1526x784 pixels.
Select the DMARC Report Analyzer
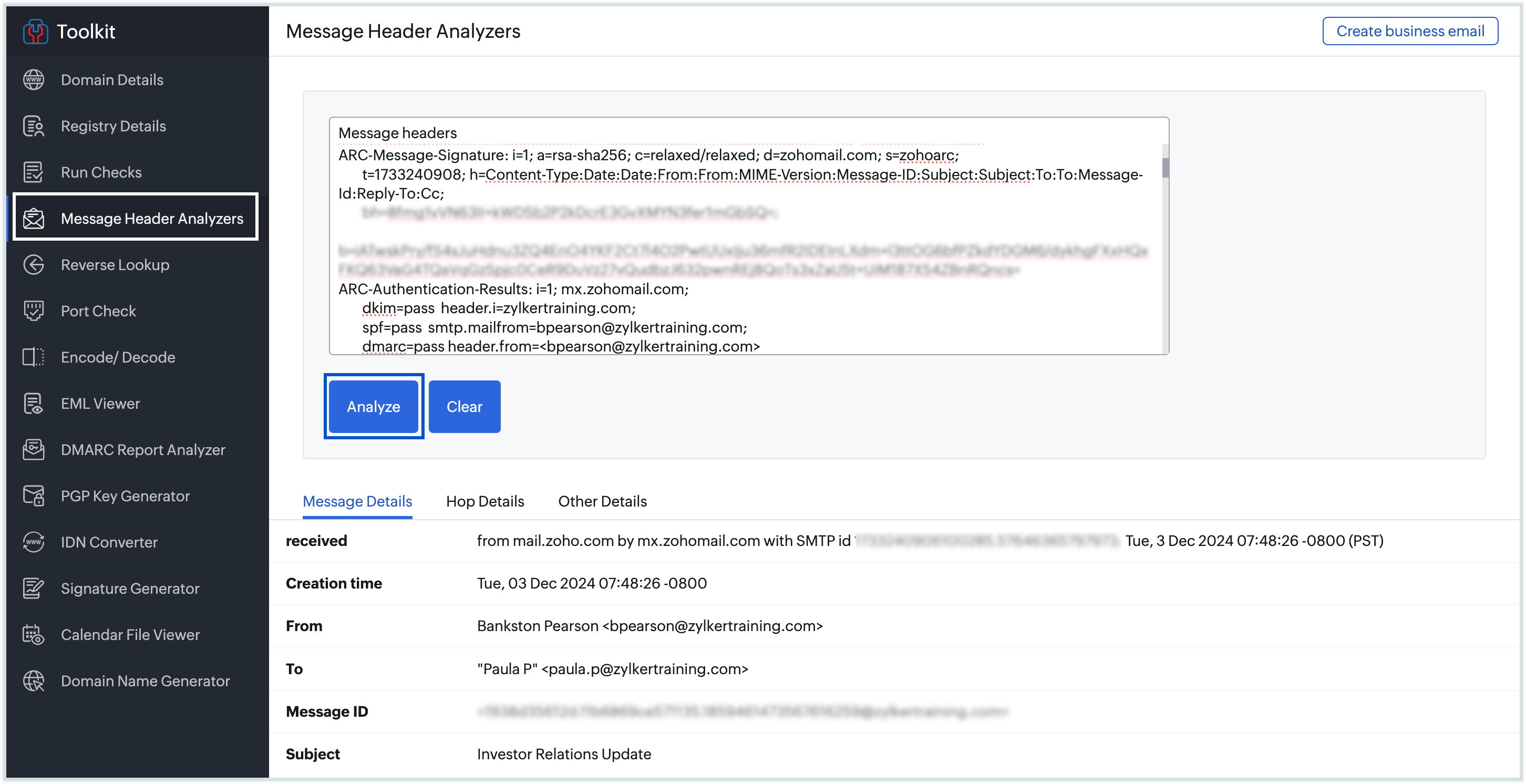[143, 449]
